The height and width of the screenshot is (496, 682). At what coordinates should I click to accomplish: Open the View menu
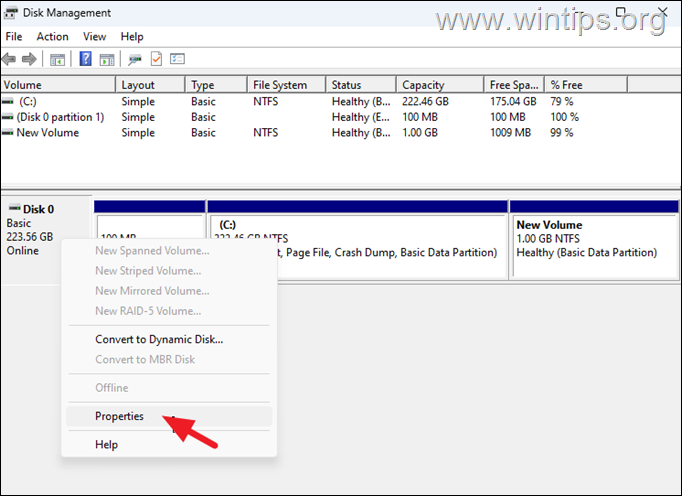(95, 37)
